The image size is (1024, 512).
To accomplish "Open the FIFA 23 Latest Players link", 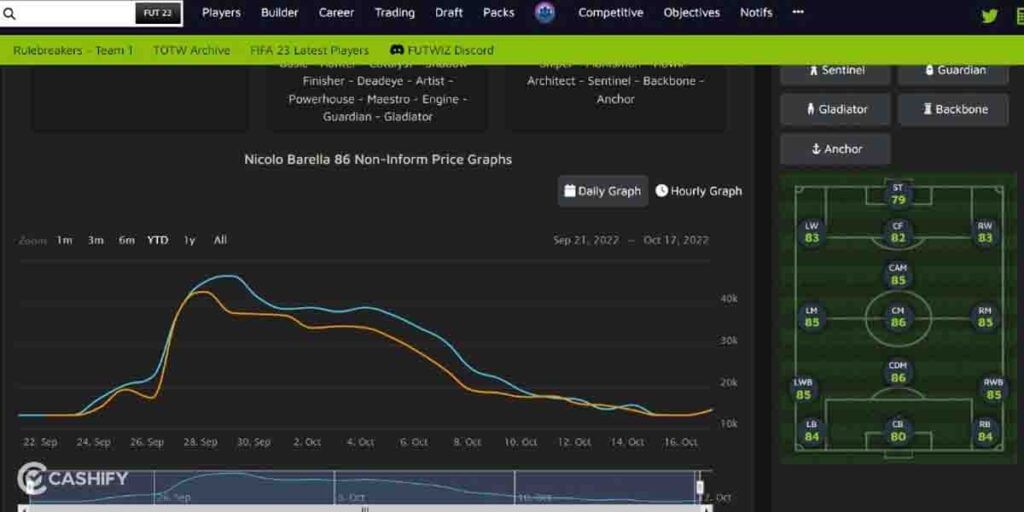I will tap(310, 50).
